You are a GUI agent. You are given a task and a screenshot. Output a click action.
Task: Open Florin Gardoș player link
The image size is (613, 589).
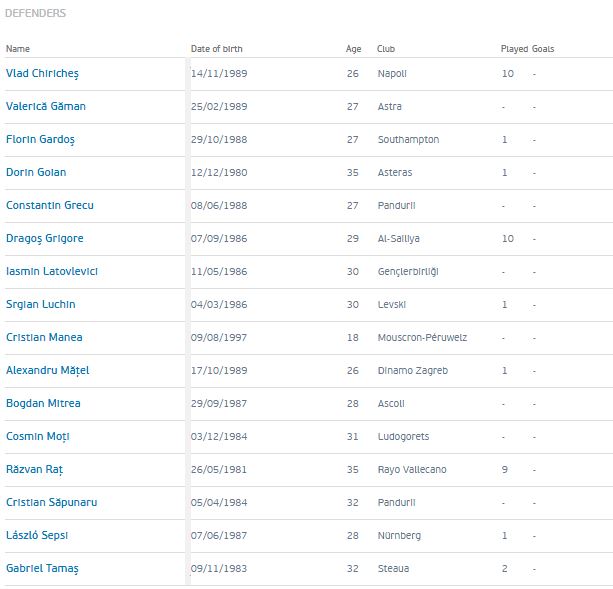(40, 140)
